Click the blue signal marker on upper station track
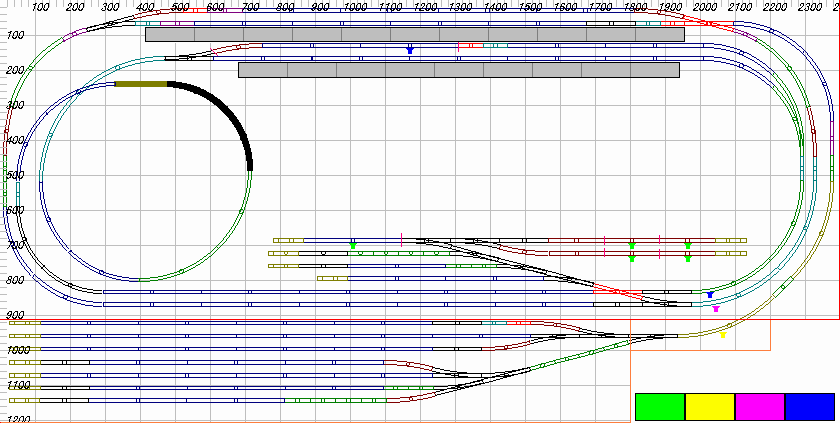Screen dimensions: 840x423 (x=409, y=49)
